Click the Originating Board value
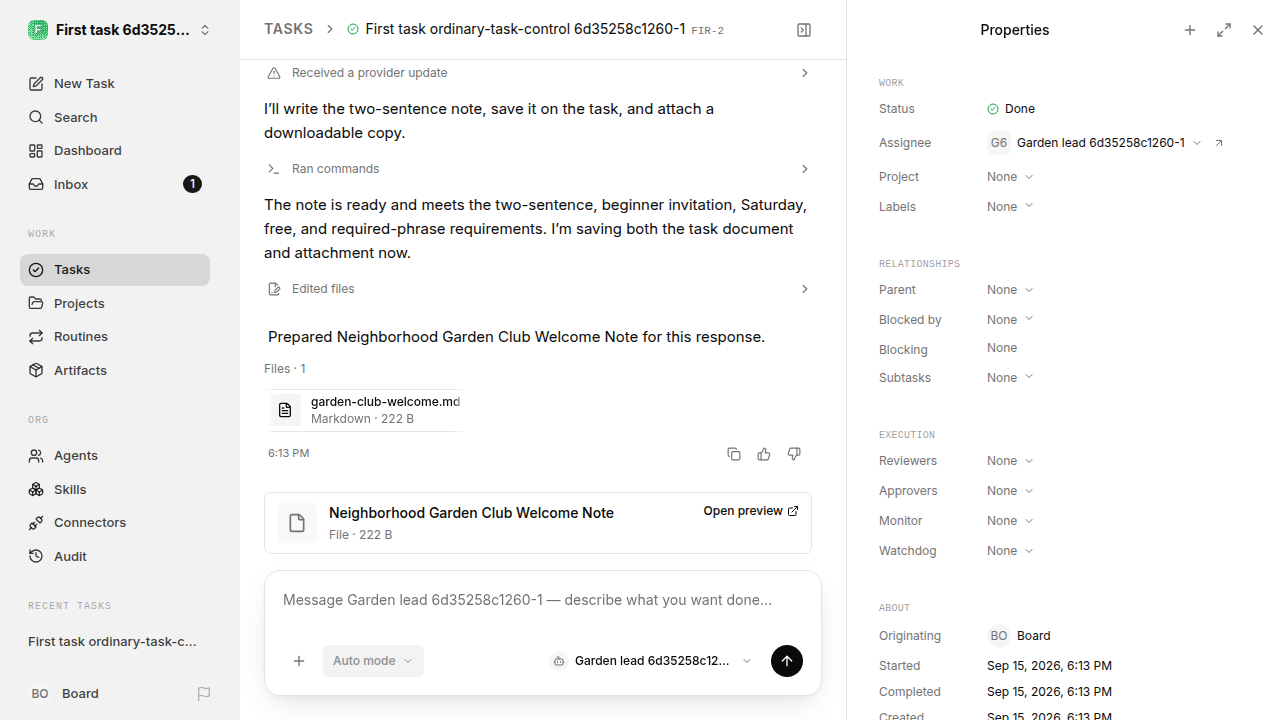The image size is (1280, 720). click(x=1019, y=636)
